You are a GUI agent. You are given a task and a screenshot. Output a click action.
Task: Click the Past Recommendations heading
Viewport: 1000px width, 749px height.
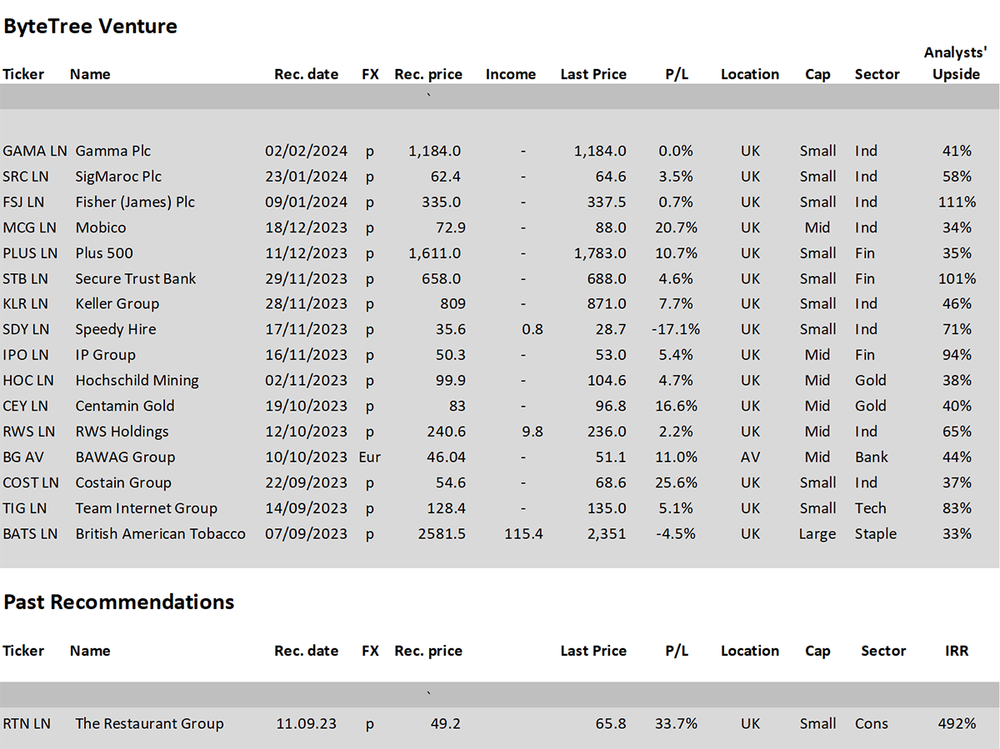(119, 602)
